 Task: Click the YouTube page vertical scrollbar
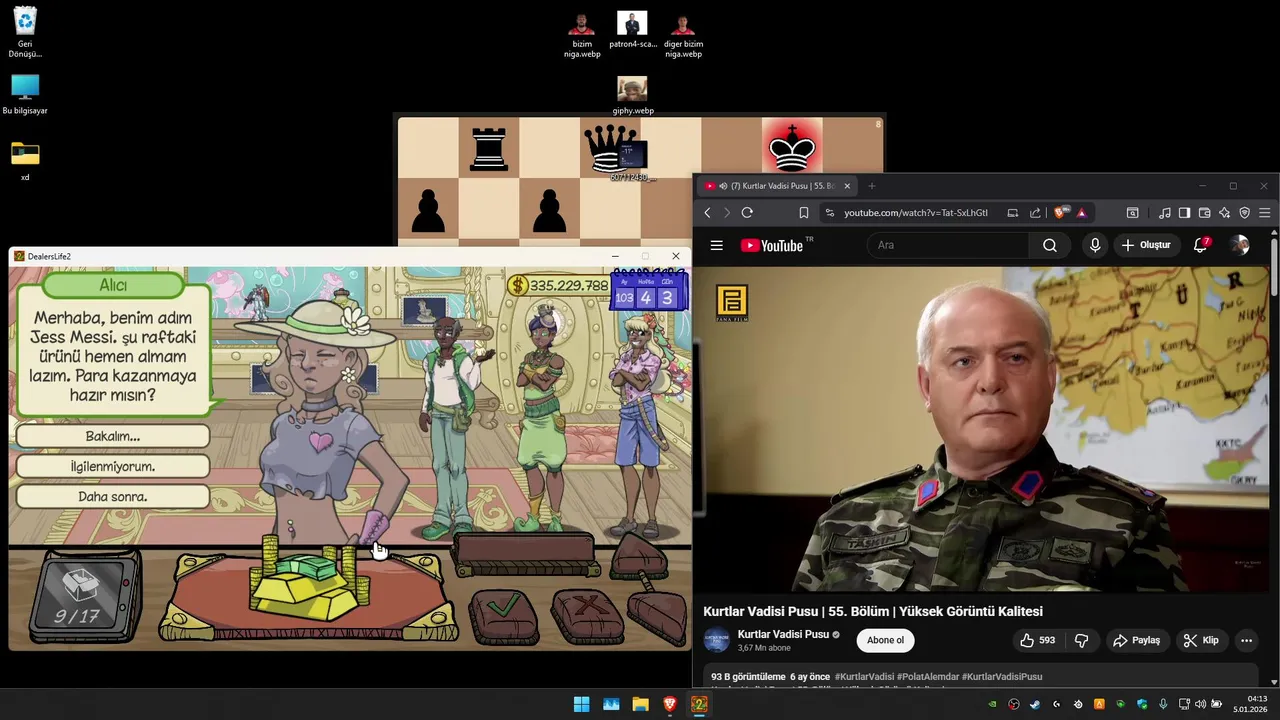tap(1274, 270)
